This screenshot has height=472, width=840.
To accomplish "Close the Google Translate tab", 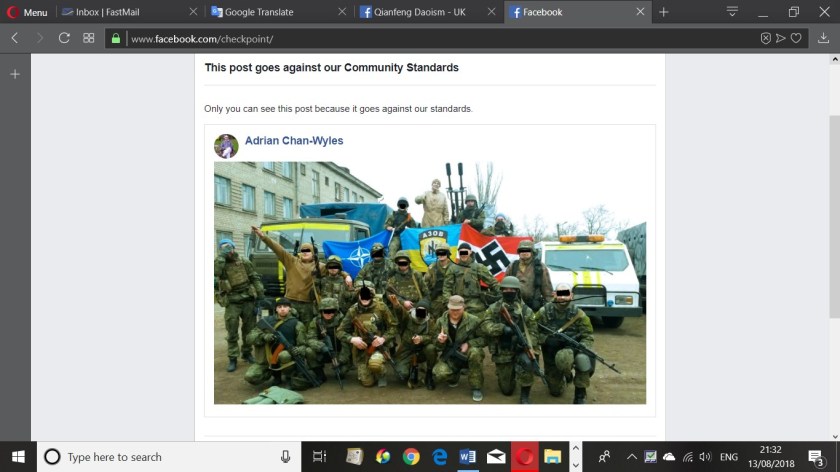I will tap(341, 12).
